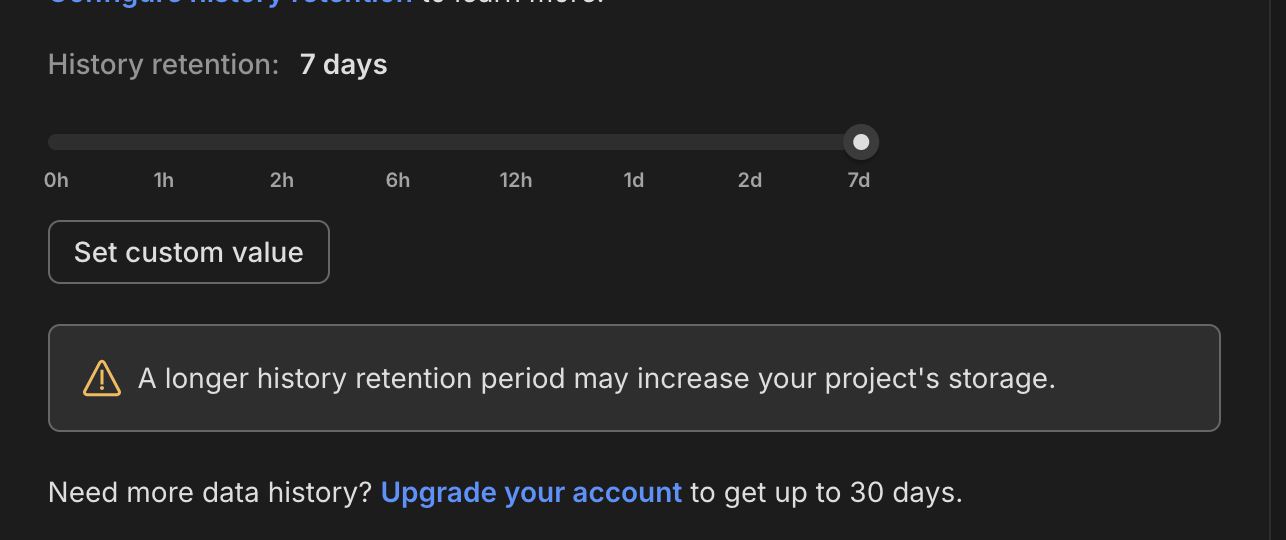Select the 1h tick label under slider
Image resolution: width=1286 pixels, height=540 pixels.
(x=164, y=181)
